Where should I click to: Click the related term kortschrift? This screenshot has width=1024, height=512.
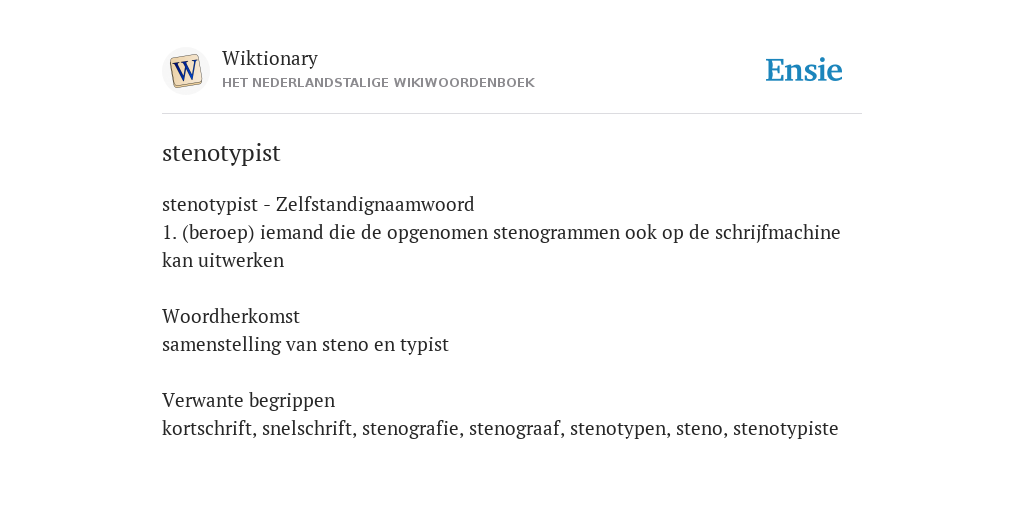207,428
